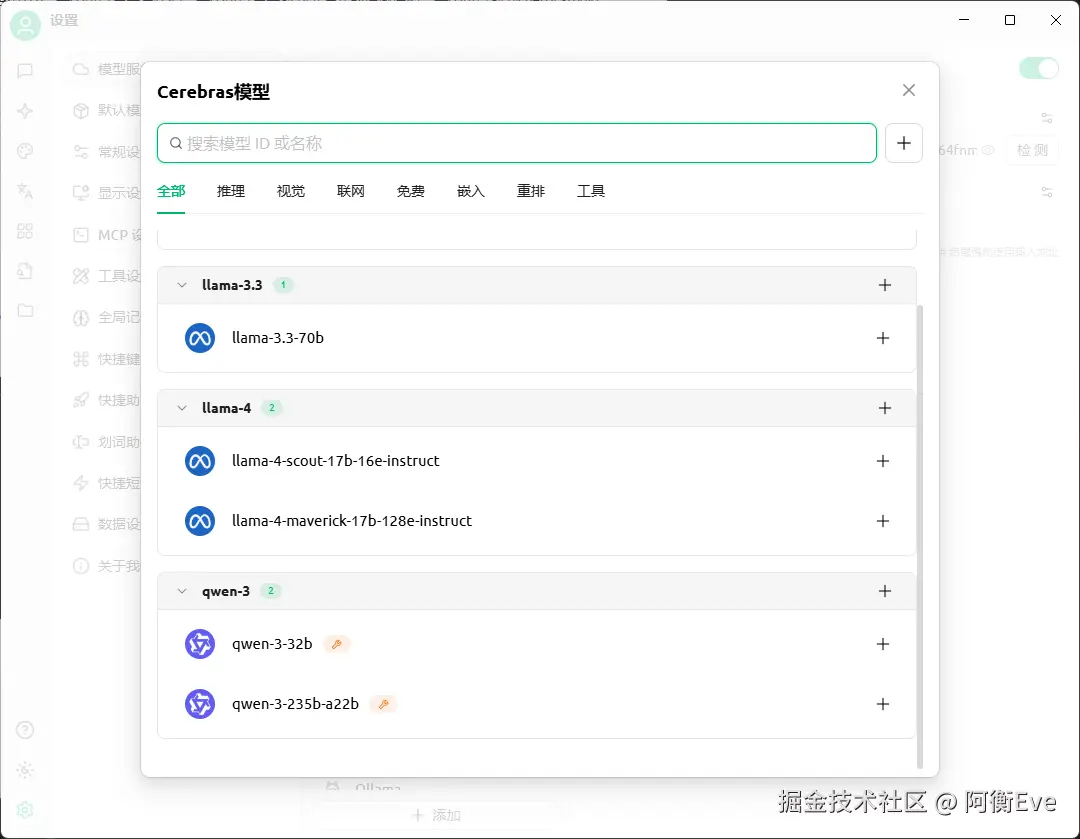This screenshot has width=1080, height=839.
Task: Switch to the 推理 tab
Action: 231,191
